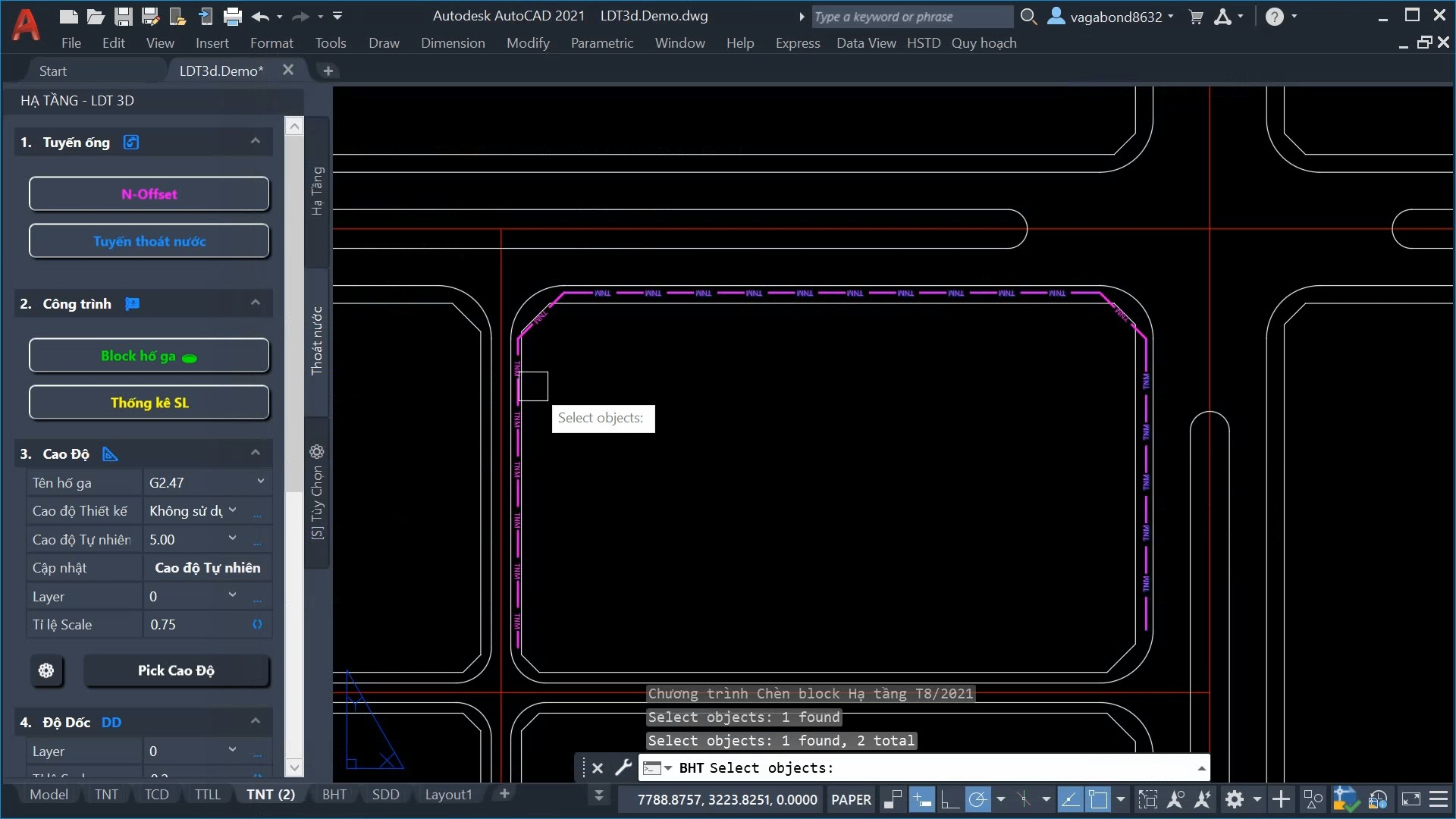
Task: Toggle Object Snap Tracking in status bar
Action: click(x=1070, y=799)
